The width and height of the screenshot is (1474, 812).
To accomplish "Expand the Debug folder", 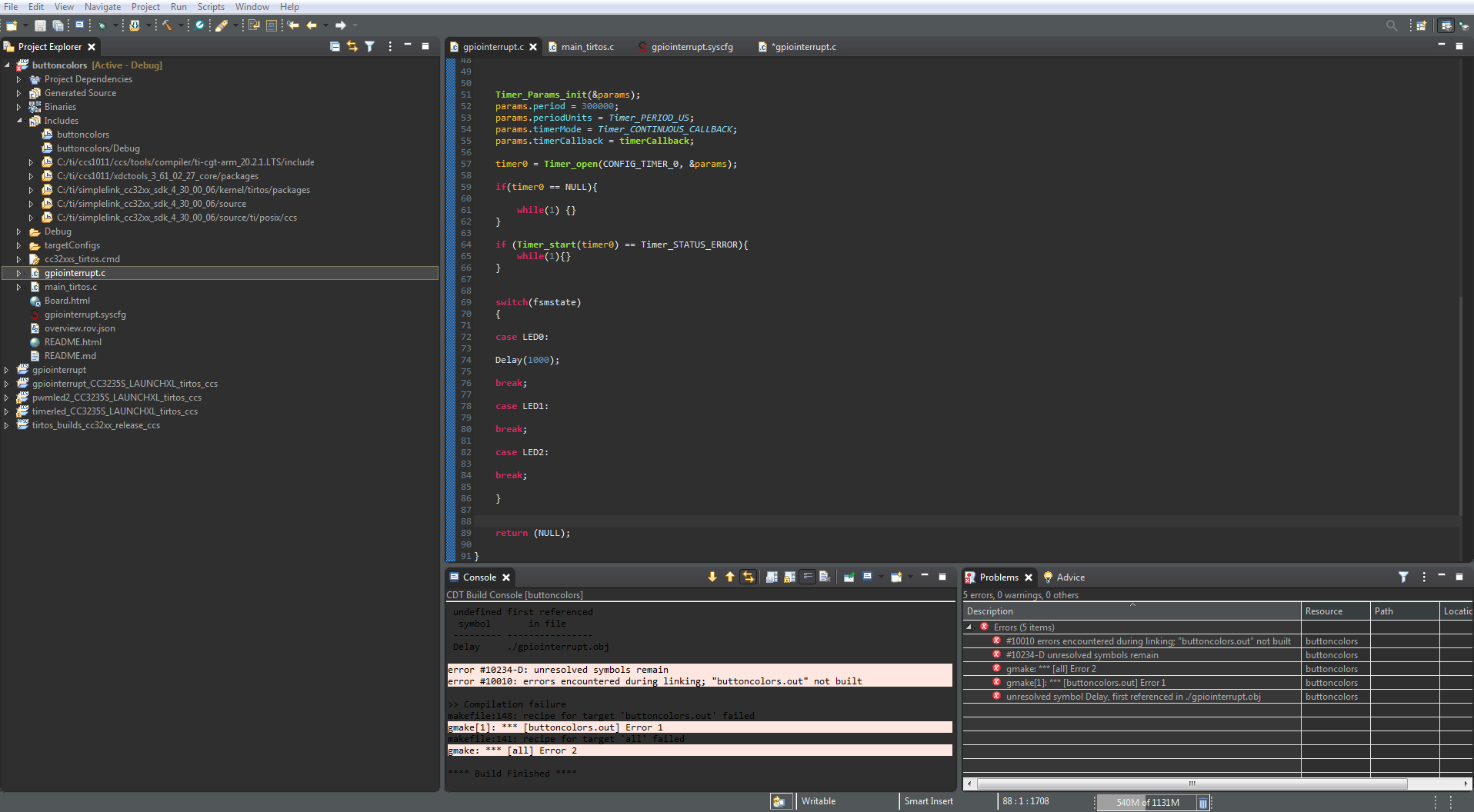I will coord(19,231).
